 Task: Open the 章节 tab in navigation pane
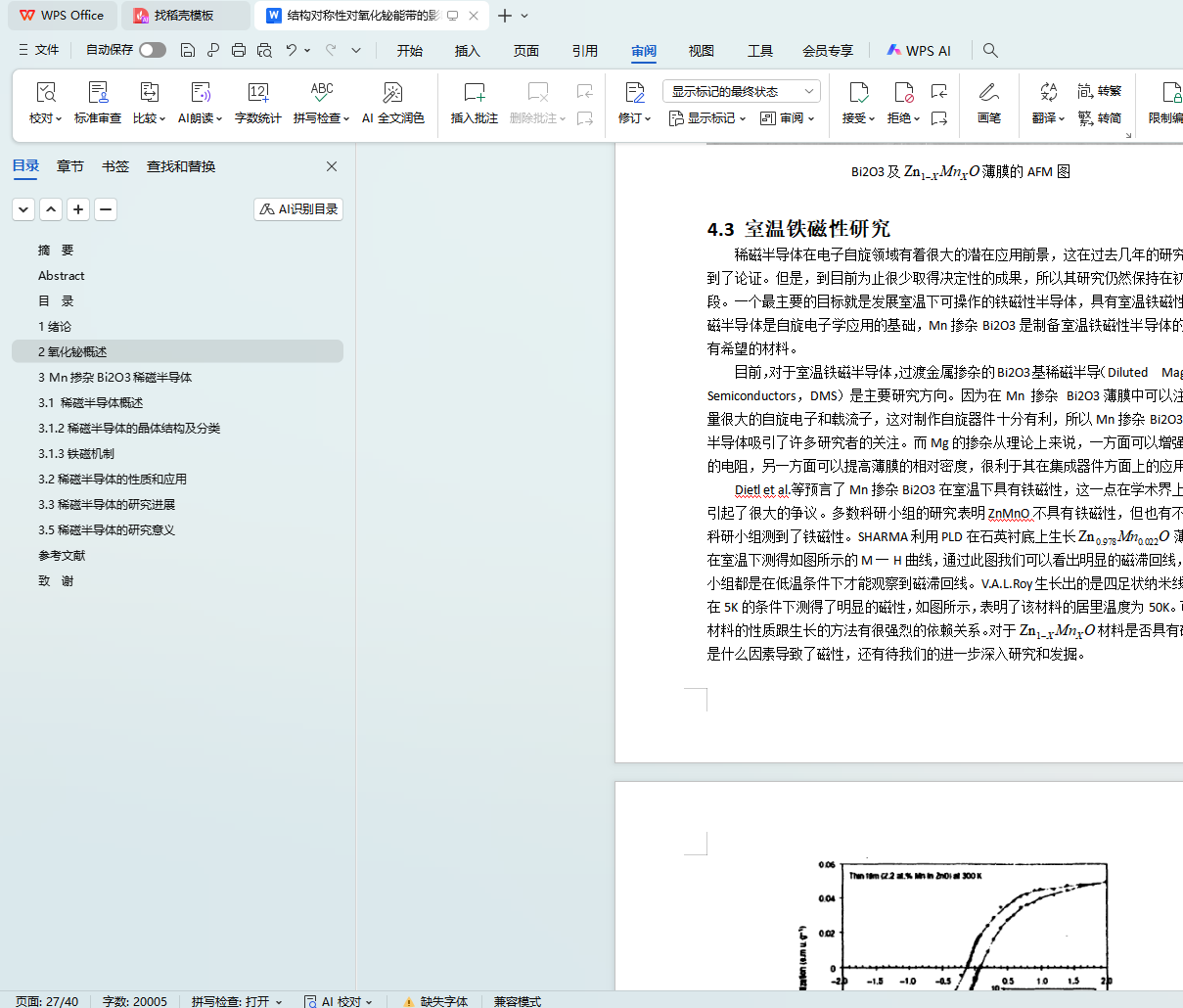(x=70, y=166)
